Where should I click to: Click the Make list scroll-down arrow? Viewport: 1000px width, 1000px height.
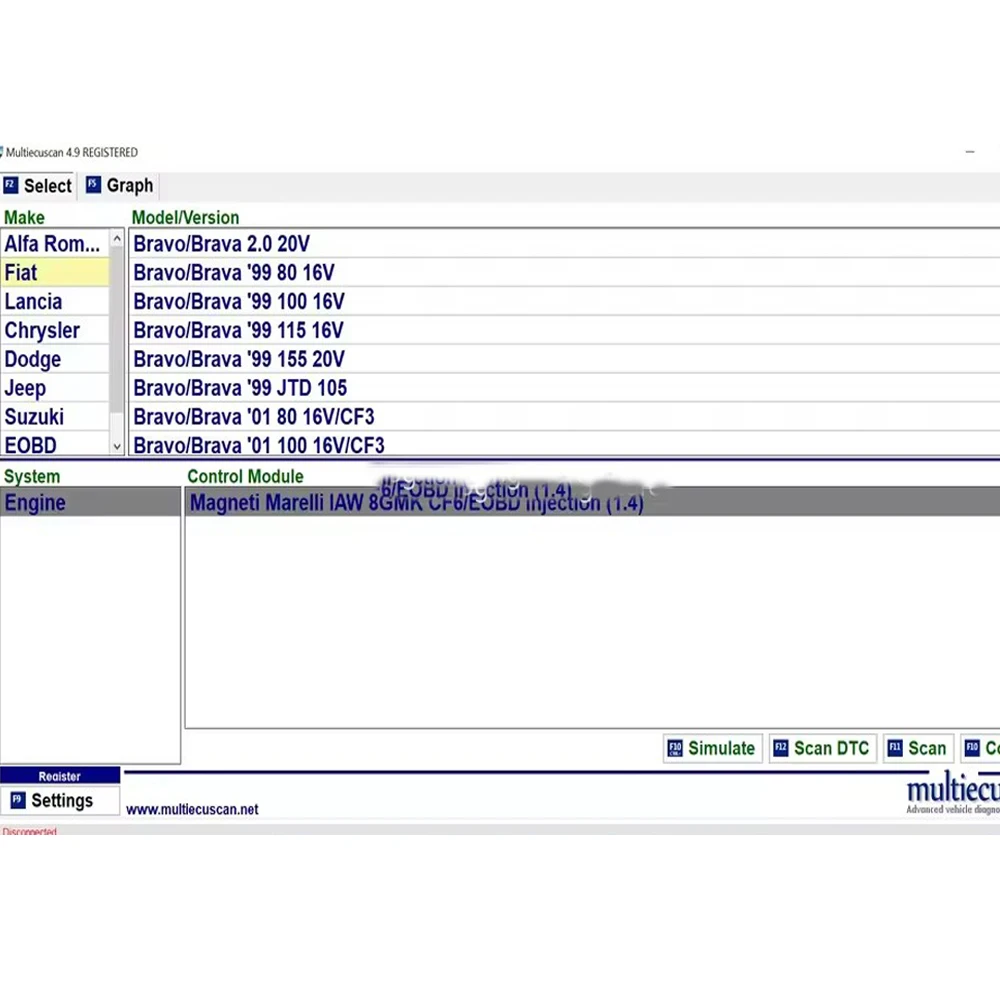[x=117, y=446]
